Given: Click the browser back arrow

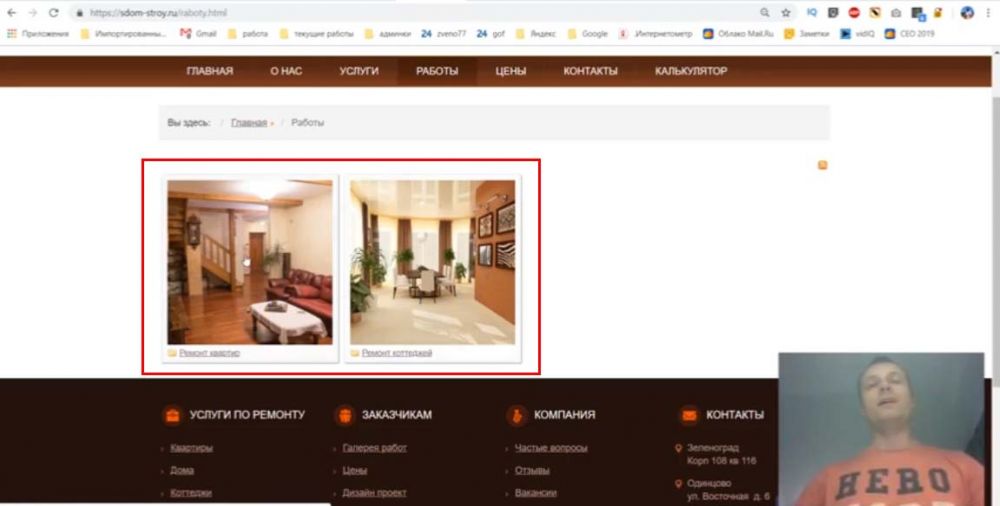Looking at the screenshot, I should point(11,13).
